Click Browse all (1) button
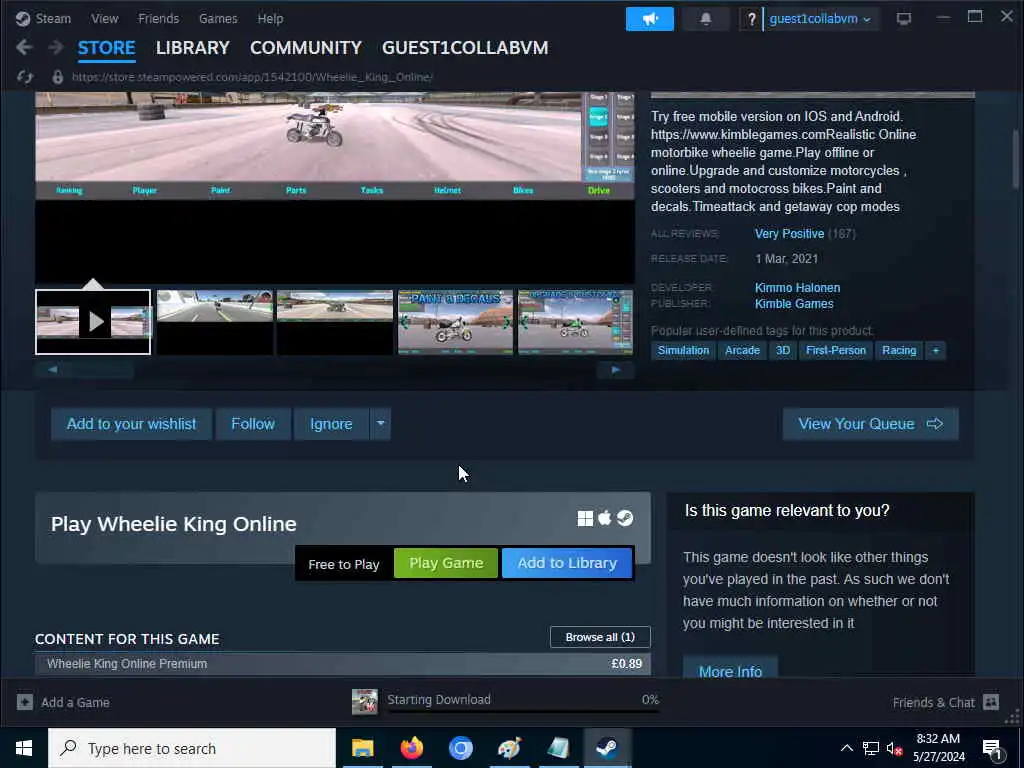The height and width of the screenshot is (768, 1024). tap(600, 637)
